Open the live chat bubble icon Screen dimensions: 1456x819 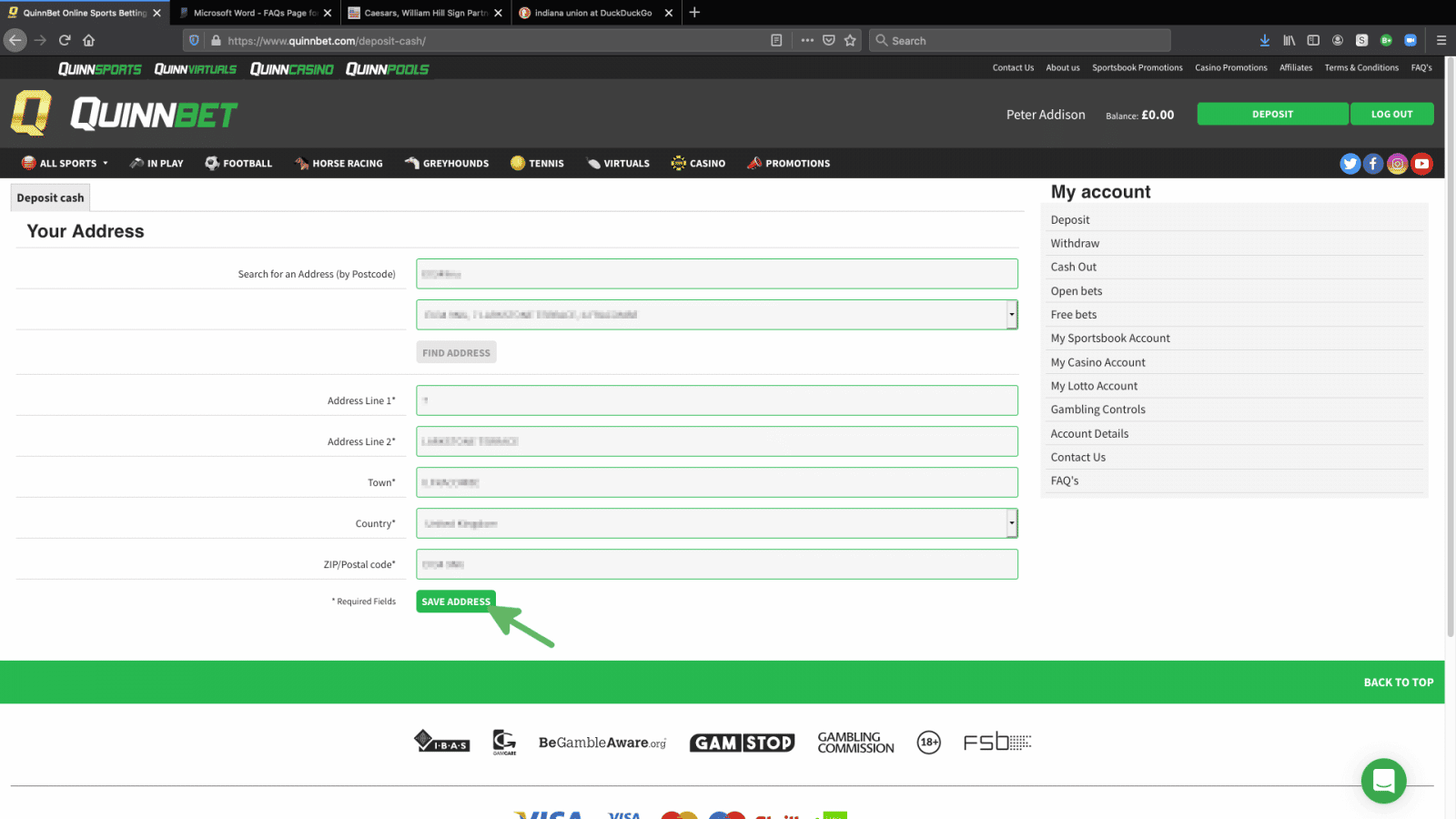(x=1383, y=781)
